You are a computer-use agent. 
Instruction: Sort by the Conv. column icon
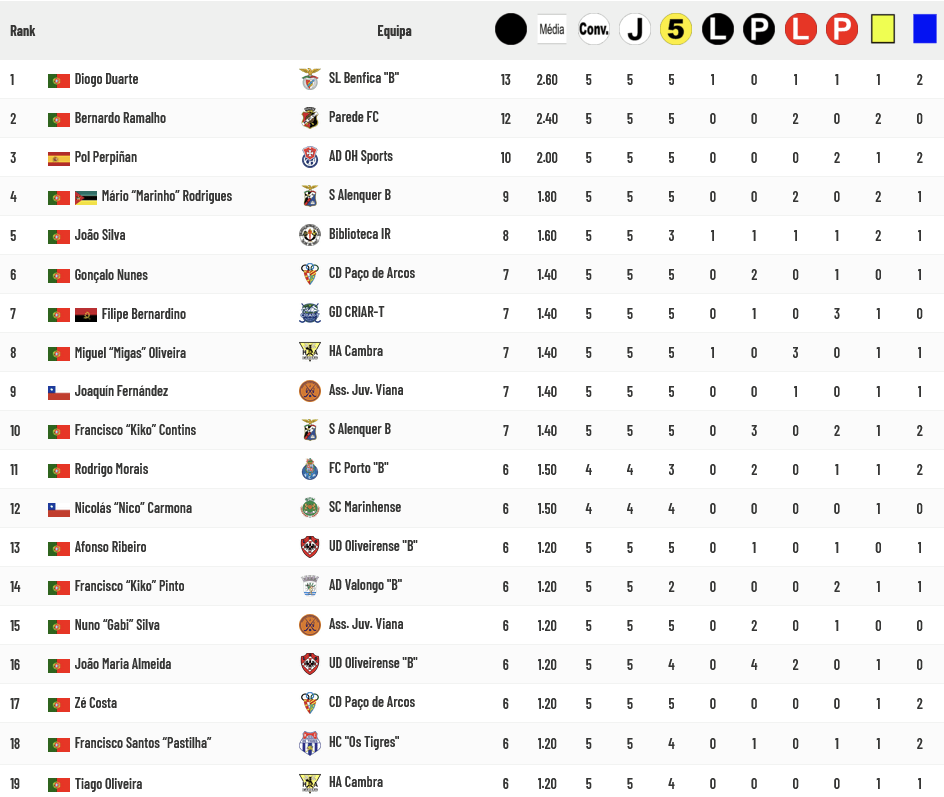[594, 29]
